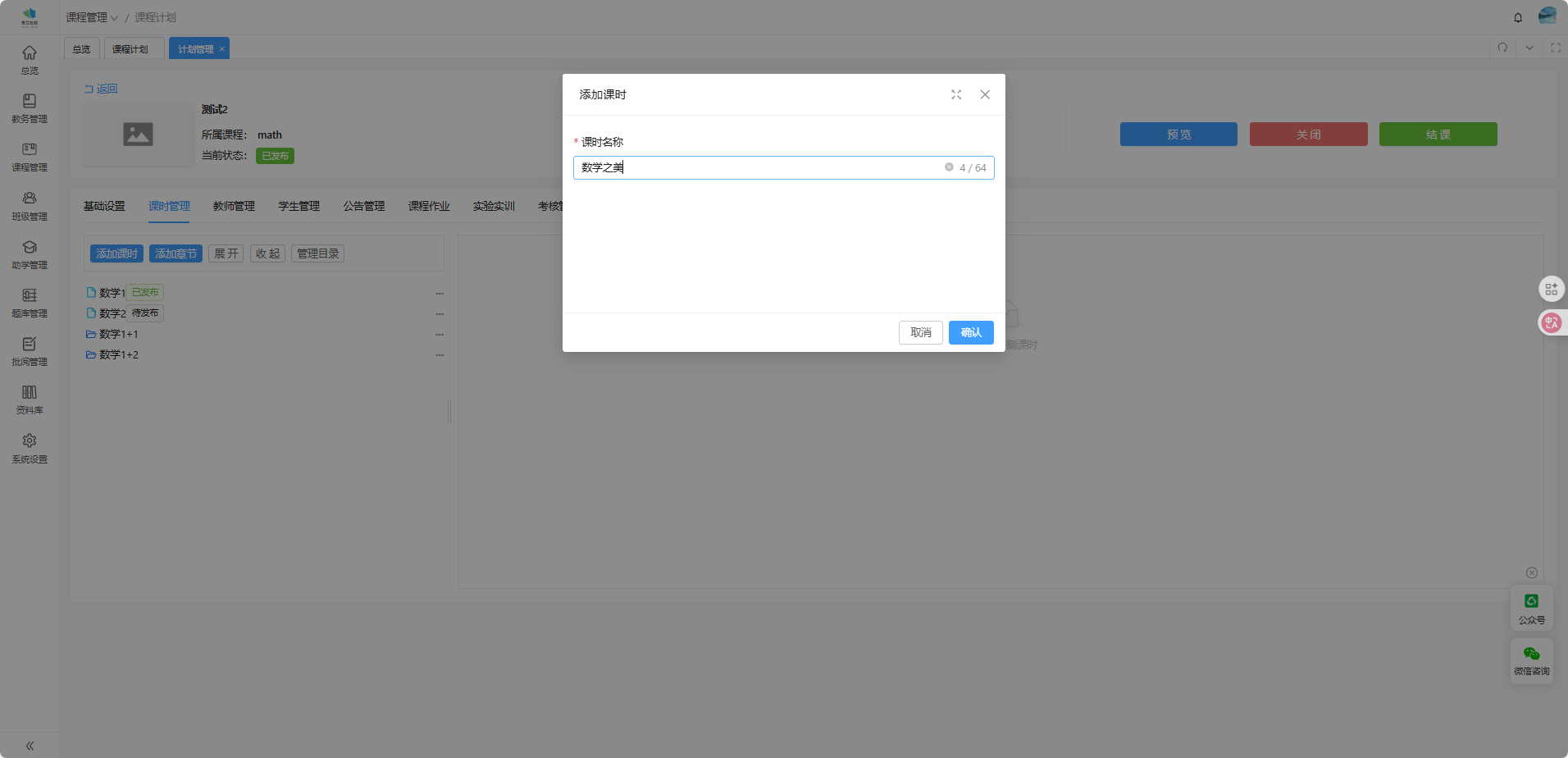Open the 微信咨询 floating widget
1568x758 pixels.
[x=1531, y=660]
